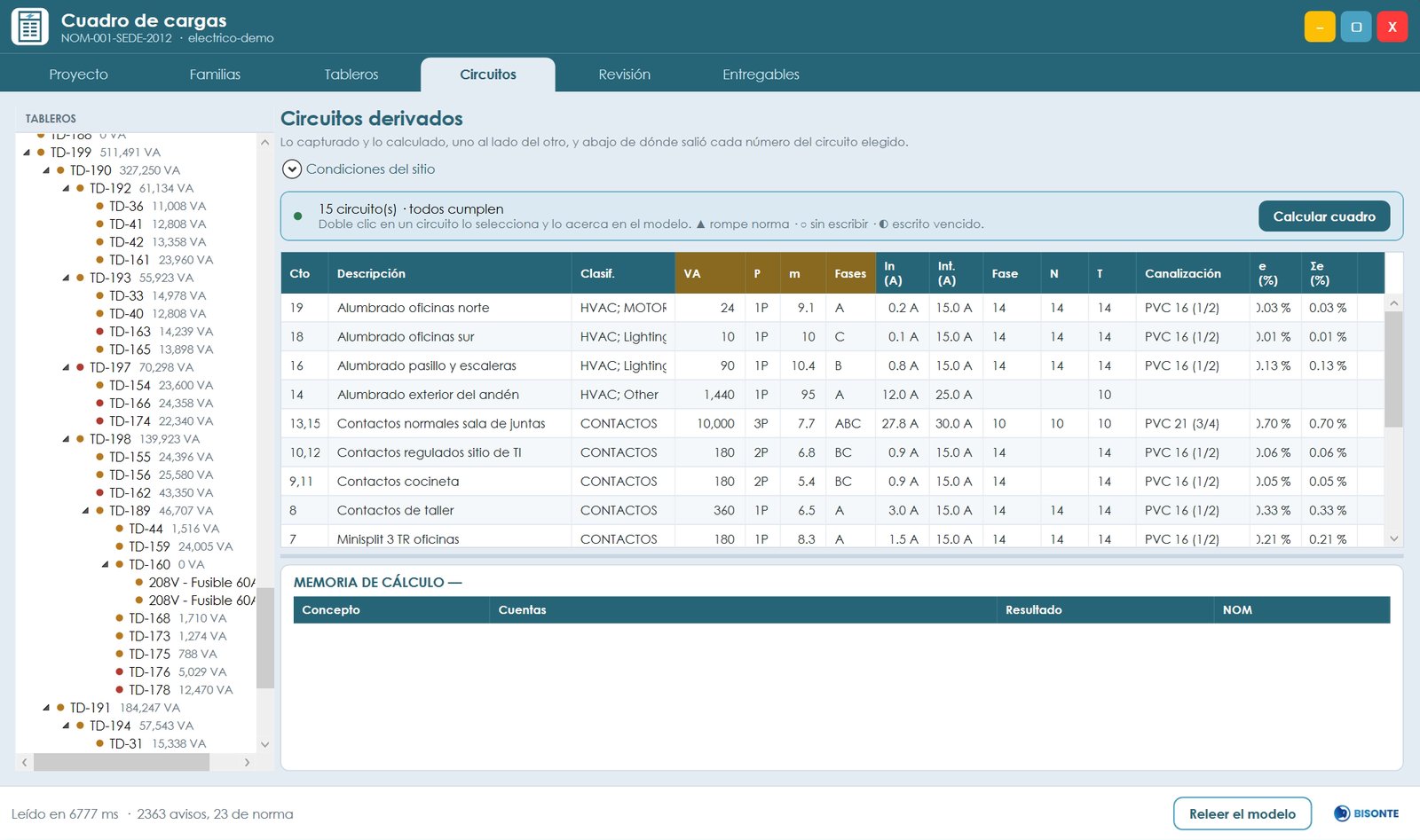This screenshot has width=1420, height=840.
Task: Collapse the TD-189 branch arrow
Action: [x=85, y=511]
